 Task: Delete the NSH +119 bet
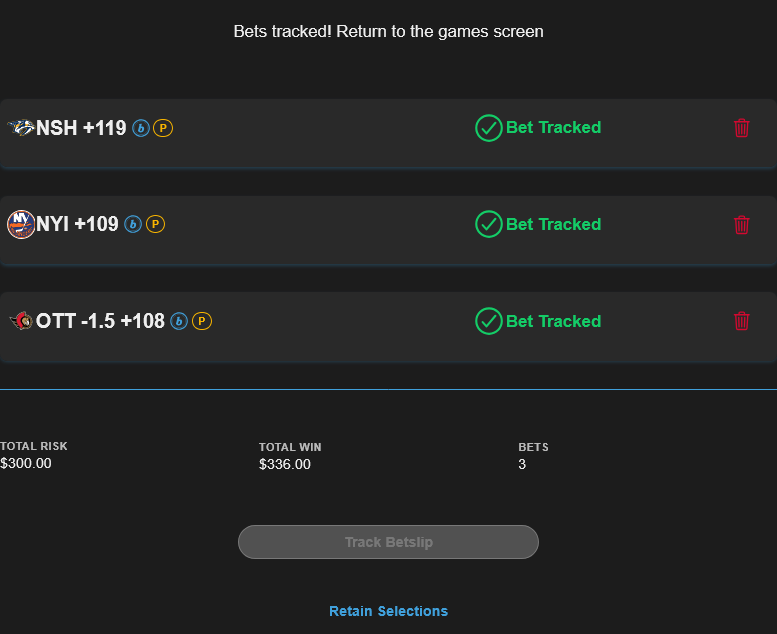pyautogui.click(x=741, y=128)
